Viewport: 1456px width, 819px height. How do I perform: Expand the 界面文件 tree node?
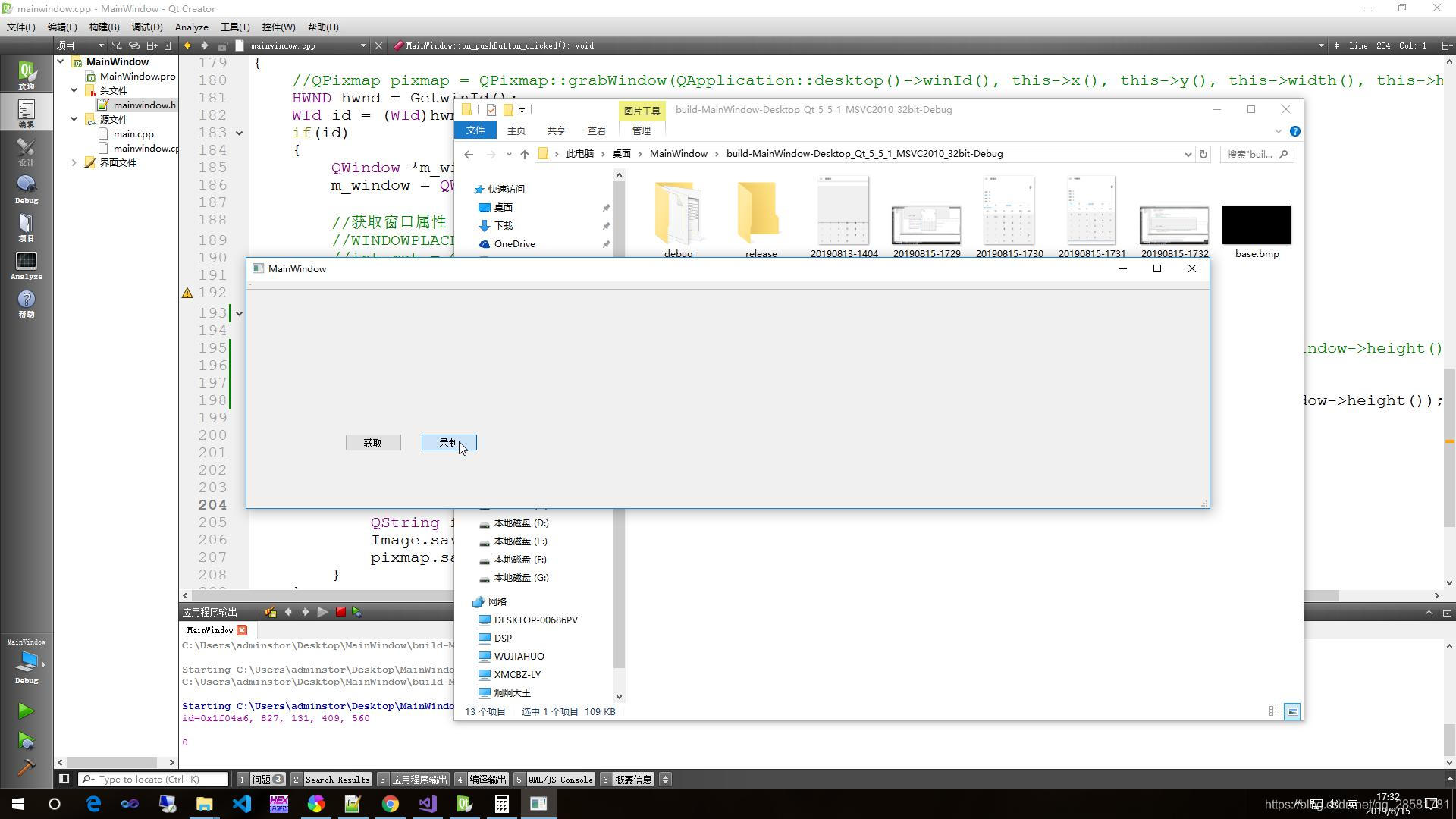[x=74, y=162]
